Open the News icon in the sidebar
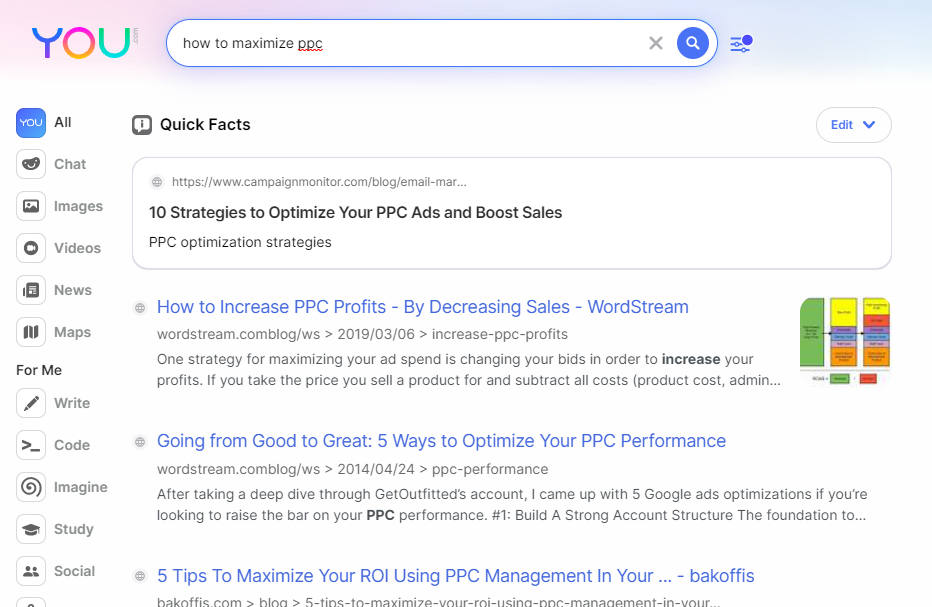This screenshot has width=932, height=607. (31, 290)
